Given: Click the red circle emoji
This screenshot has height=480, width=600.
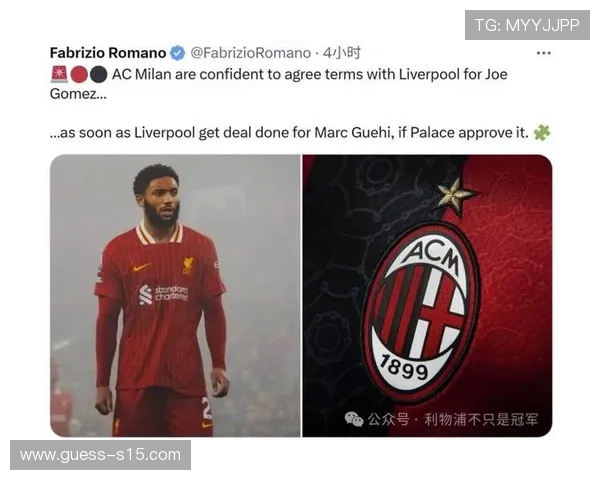Looking at the screenshot, I should click(79, 75).
